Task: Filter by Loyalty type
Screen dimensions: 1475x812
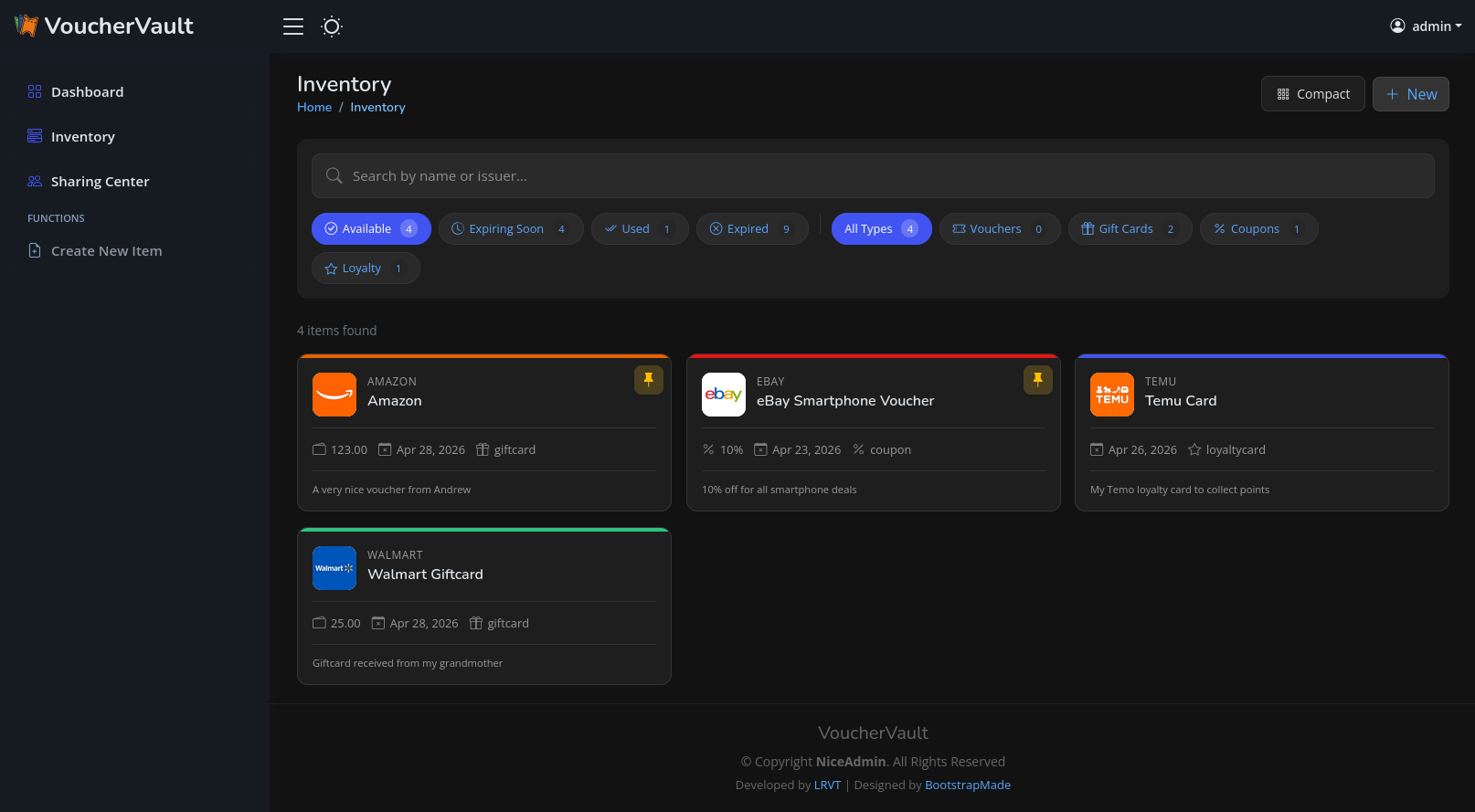Action: [366, 269]
